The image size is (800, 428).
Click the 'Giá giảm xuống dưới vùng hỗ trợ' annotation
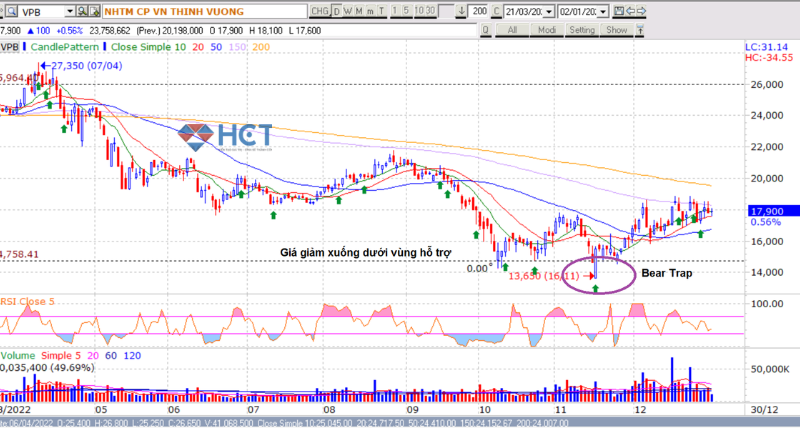tap(366, 252)
